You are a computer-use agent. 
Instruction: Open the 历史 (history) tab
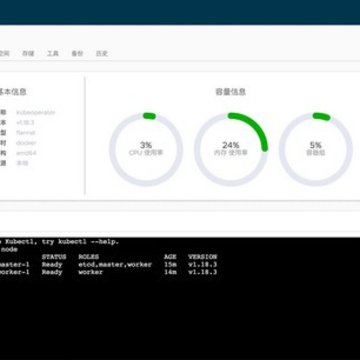tap(102, 53)
